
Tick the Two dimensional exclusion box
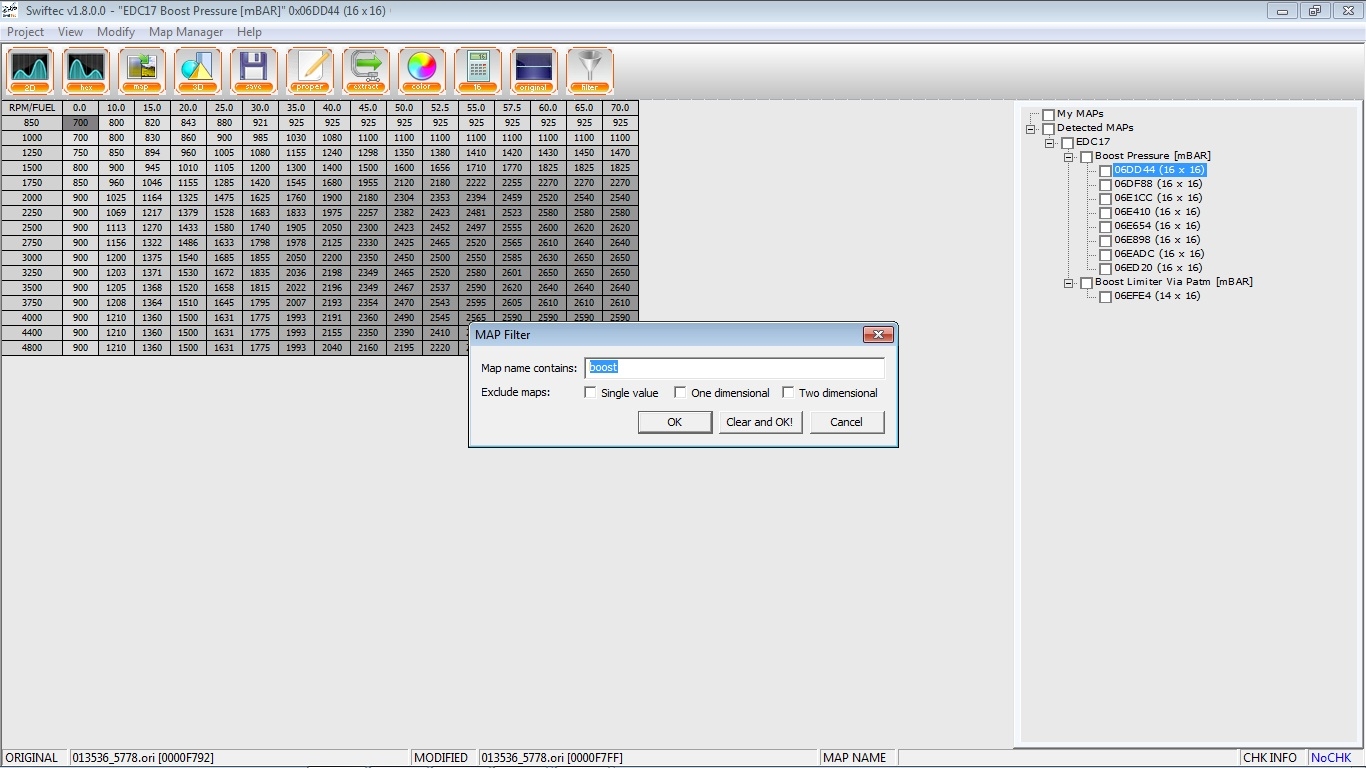coord(788,392)
